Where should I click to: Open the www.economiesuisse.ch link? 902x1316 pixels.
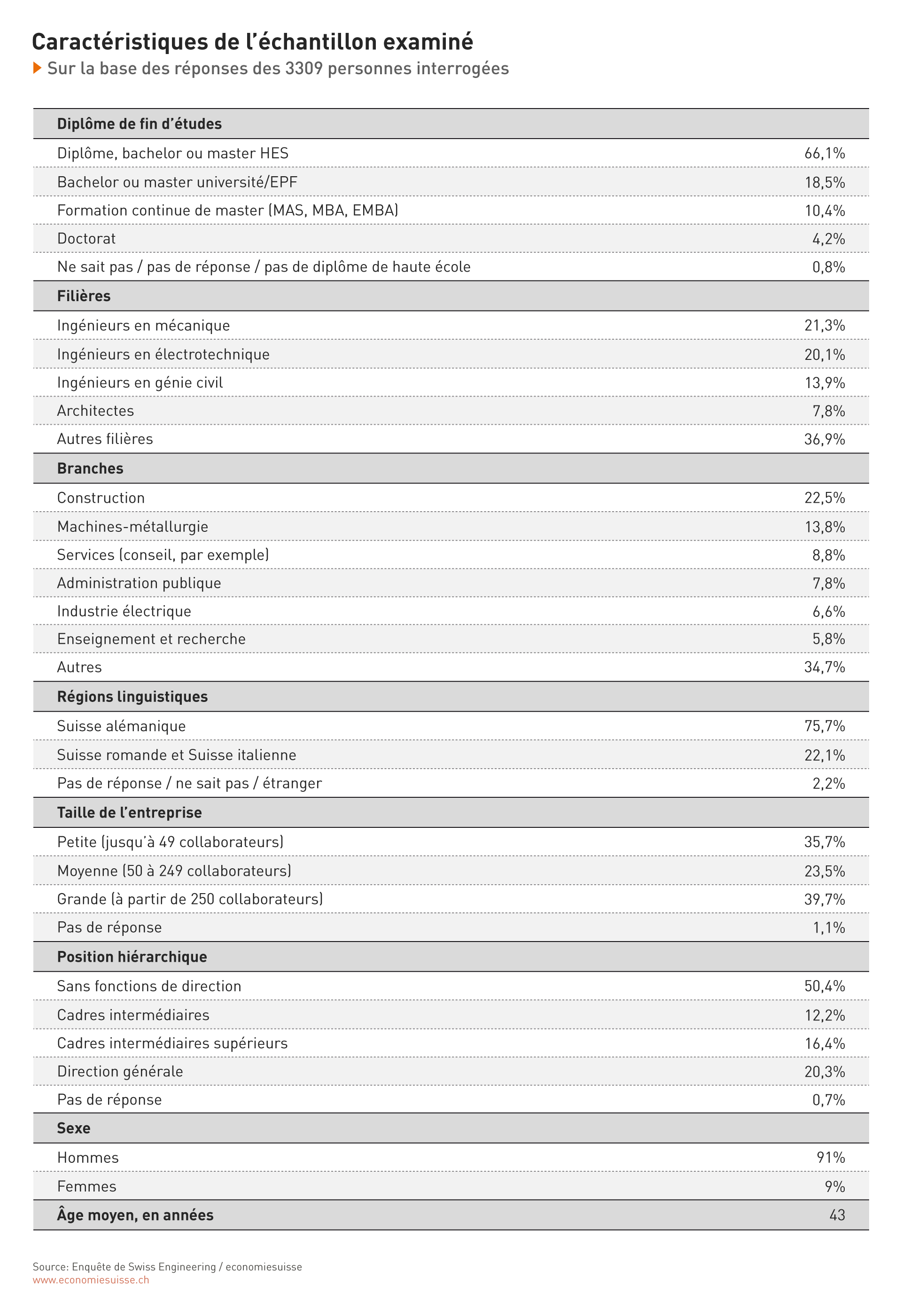coord(91,1280)
